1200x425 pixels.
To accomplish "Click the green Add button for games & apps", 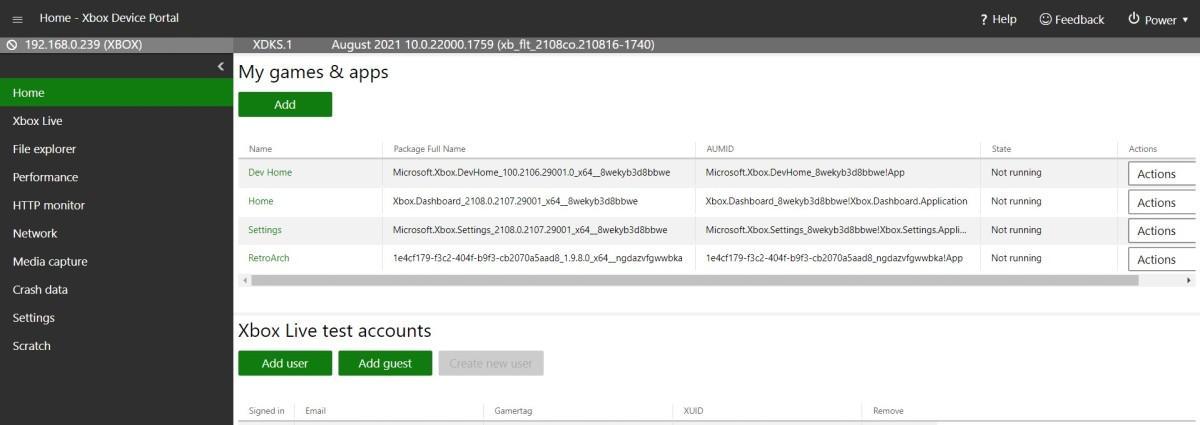I will (285, 104).
